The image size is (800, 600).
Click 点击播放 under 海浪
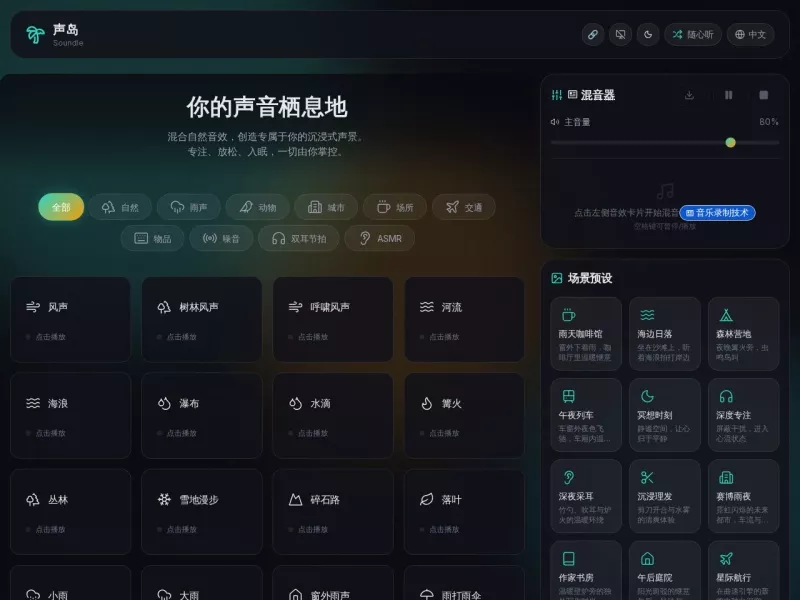point(51,433)
